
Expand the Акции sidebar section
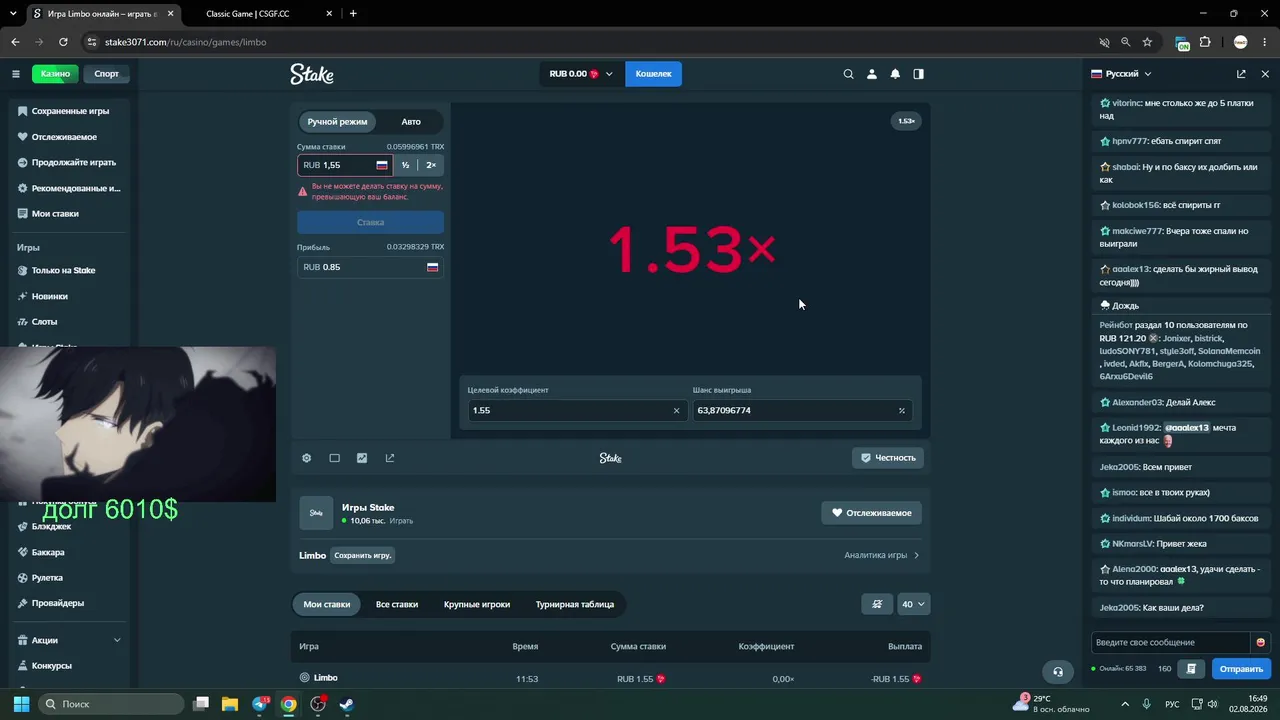[x=69, y=640]
